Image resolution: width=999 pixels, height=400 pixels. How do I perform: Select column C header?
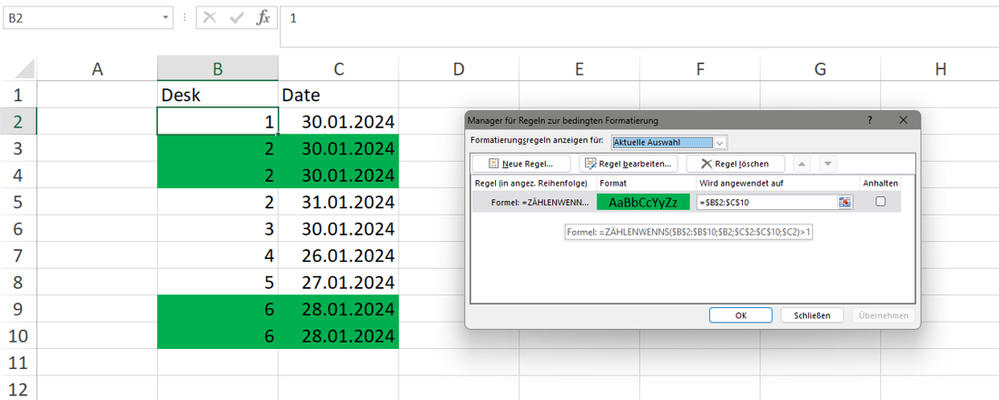[x=338, y=69]
